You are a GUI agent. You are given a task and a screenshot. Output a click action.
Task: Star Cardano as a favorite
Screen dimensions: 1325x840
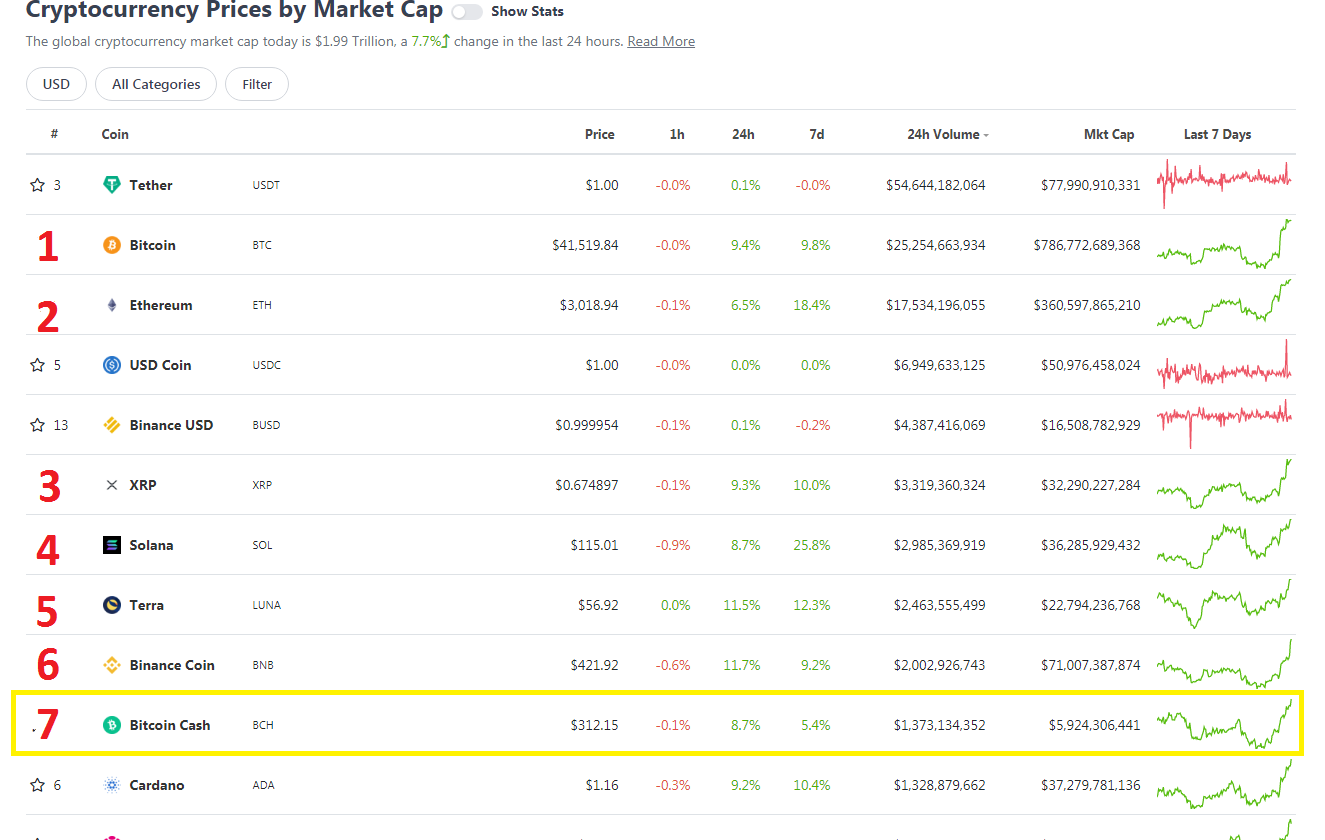[x=38, y=785]
